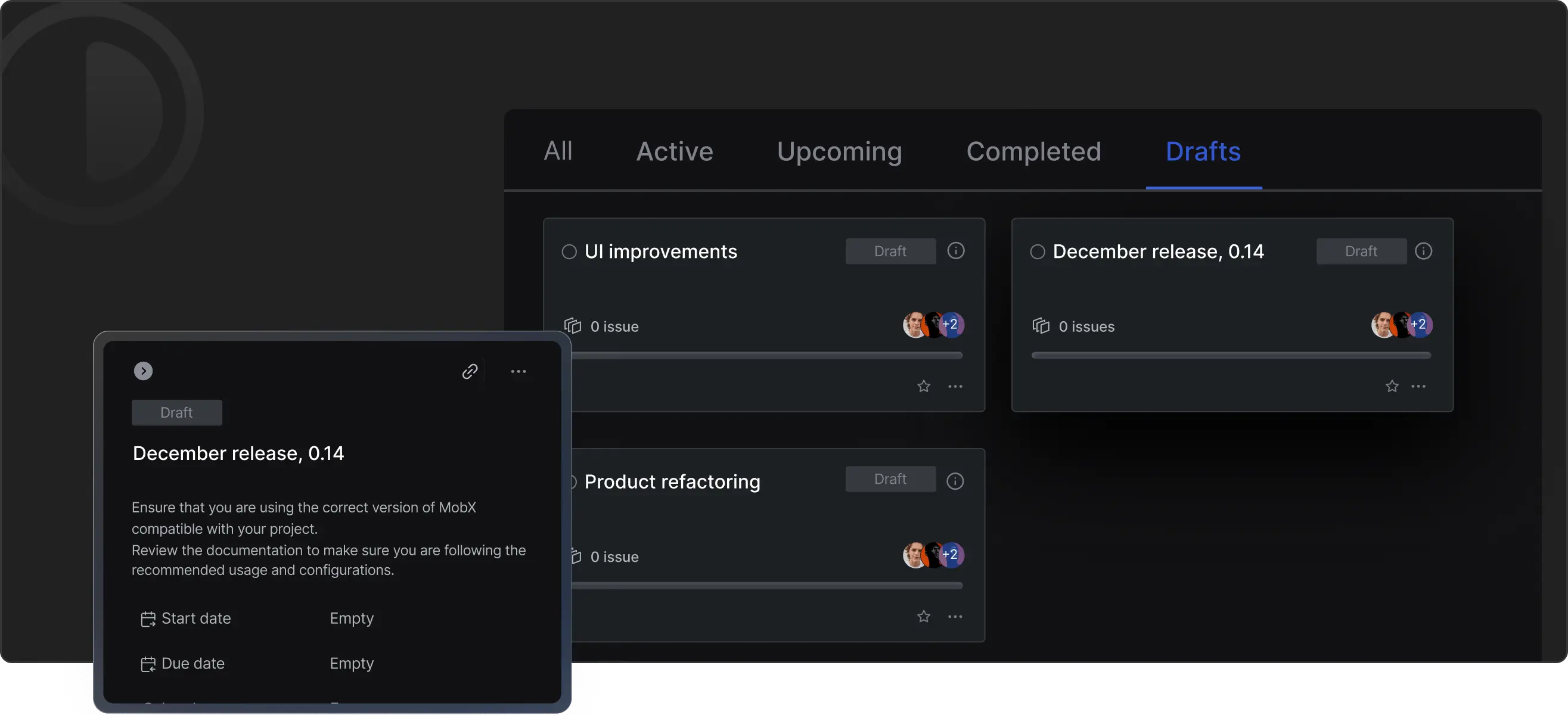Viewport: 1568px width, 715px height.
Task: Open three-dot menu on UI improvements card
Action: (955, 387)
